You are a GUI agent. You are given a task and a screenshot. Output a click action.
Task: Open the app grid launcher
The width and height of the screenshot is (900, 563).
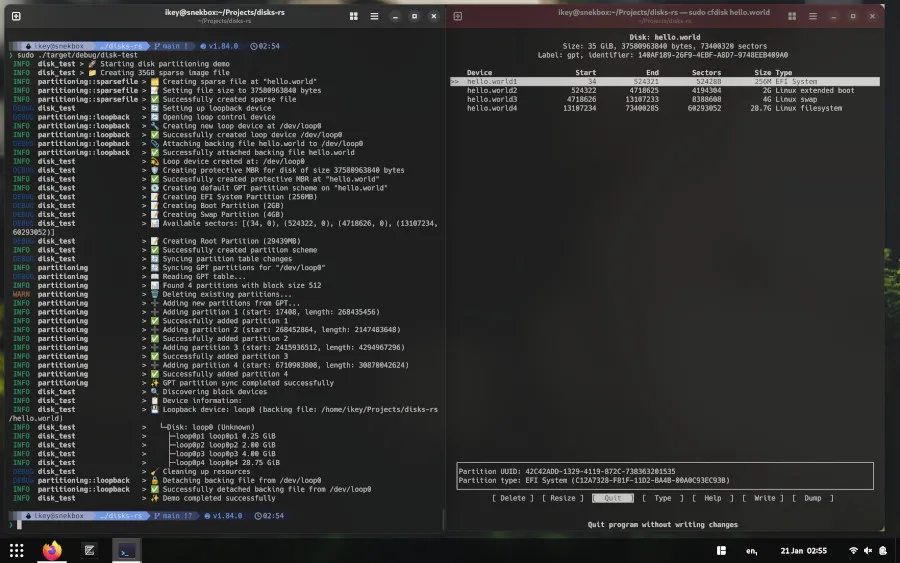tap(16, 550)
